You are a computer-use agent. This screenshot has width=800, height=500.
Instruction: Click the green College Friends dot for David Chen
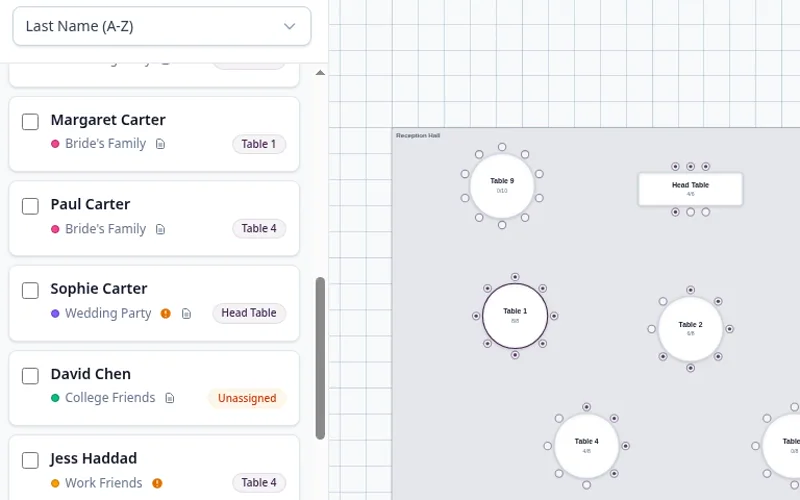click(x=55, y=398)
